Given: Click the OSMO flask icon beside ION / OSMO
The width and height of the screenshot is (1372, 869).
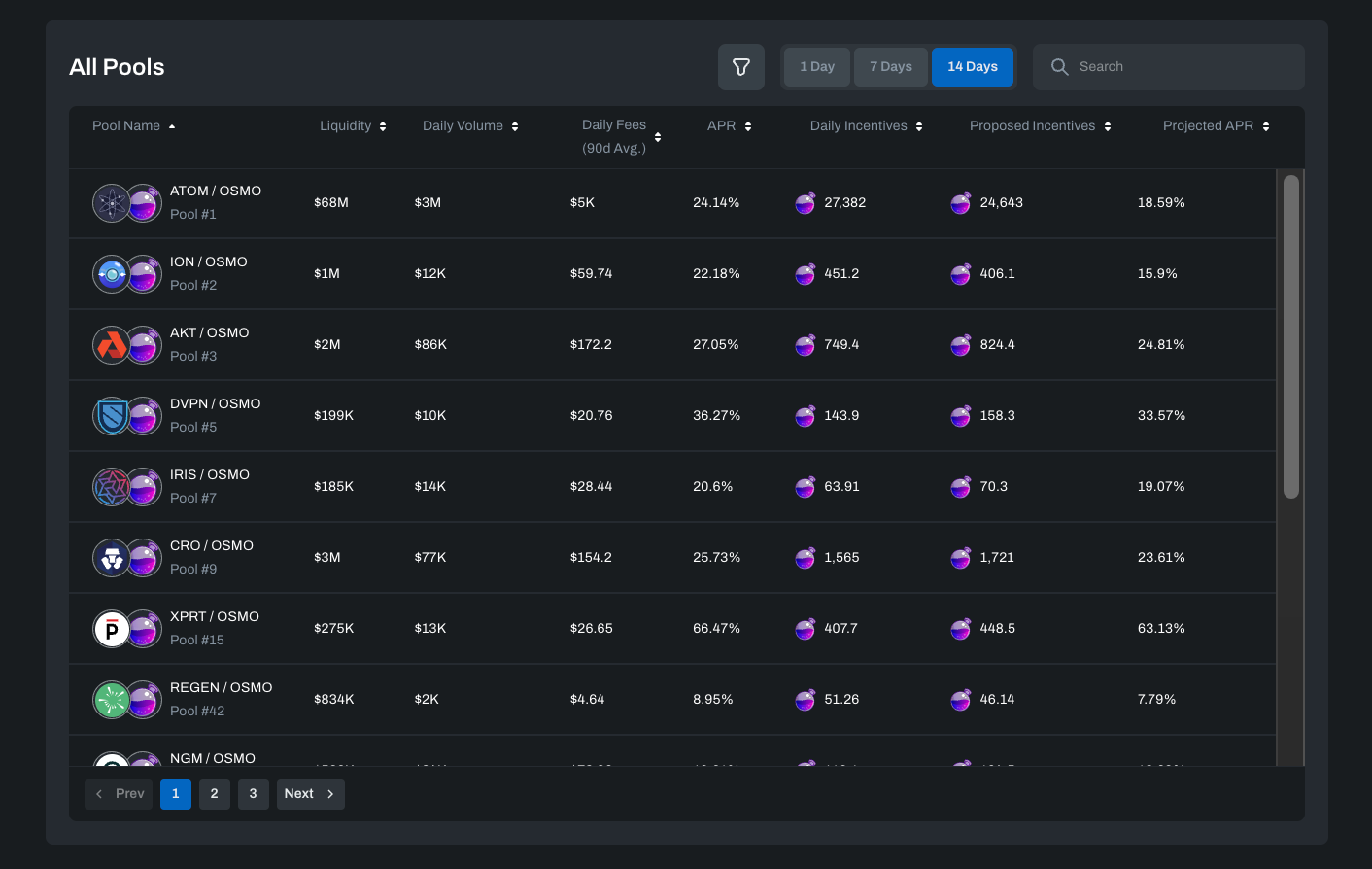Looking at the screenshot, I should pos(144,274).
